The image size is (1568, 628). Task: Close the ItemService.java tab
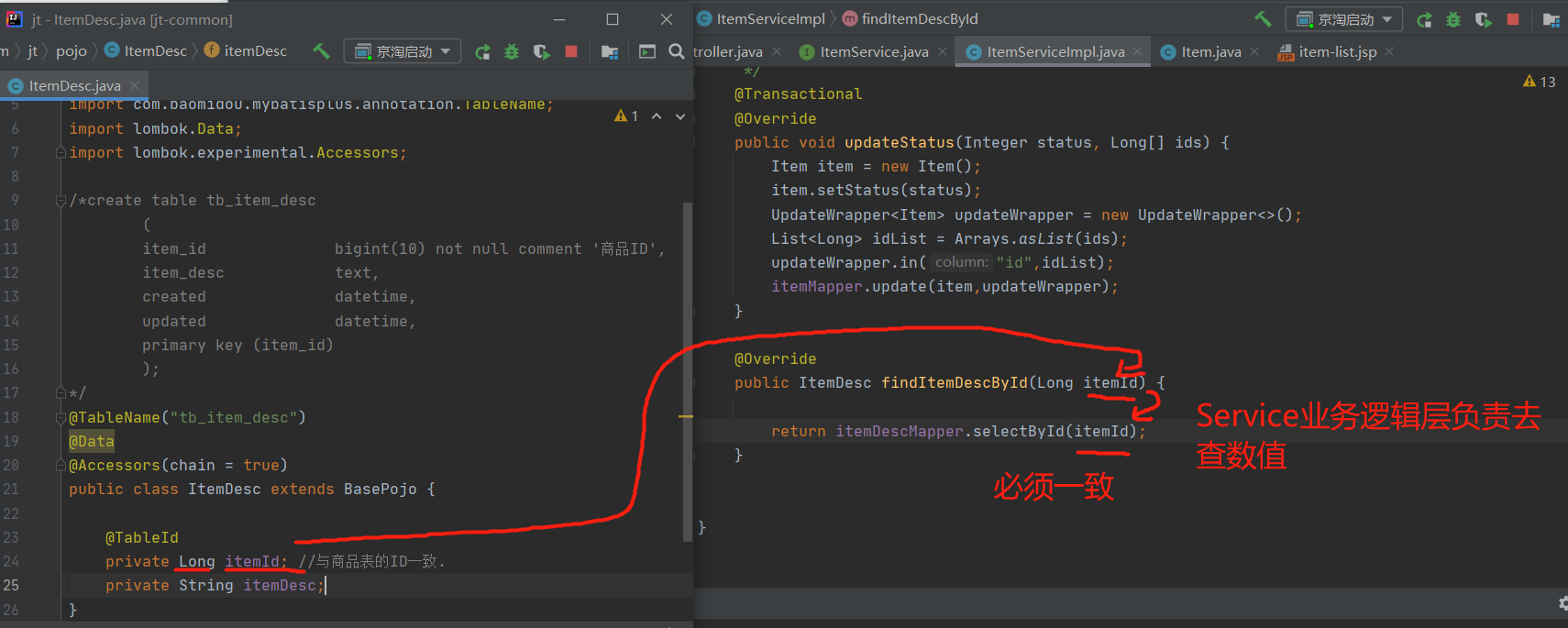coord(943,51)
